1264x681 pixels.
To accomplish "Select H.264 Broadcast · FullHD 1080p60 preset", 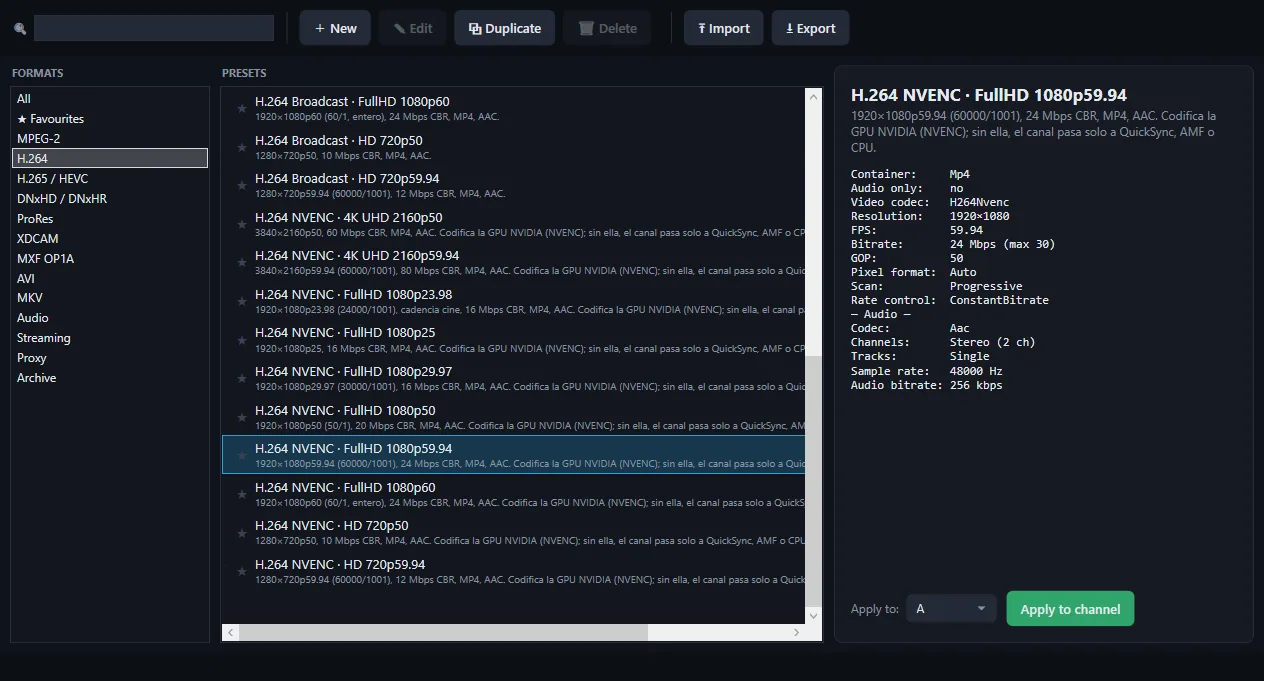I will click(x=514, y=109).
